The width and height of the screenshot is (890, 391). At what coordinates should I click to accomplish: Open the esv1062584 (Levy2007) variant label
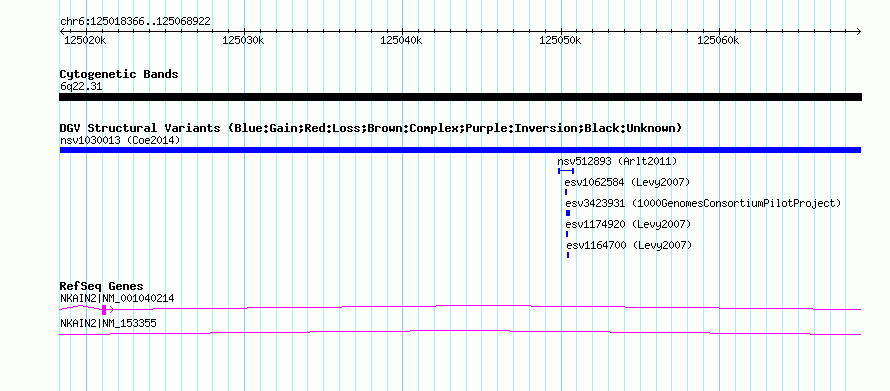(x=627, y=182)
